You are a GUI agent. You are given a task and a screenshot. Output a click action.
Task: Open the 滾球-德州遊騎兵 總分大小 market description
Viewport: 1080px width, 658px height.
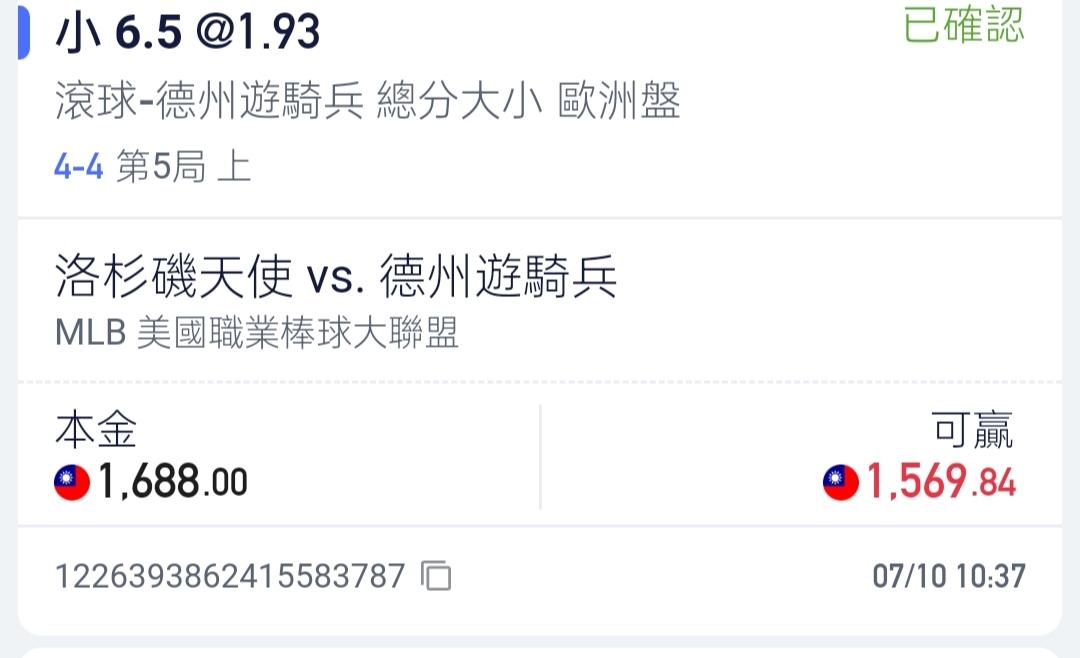pos(368,102)
